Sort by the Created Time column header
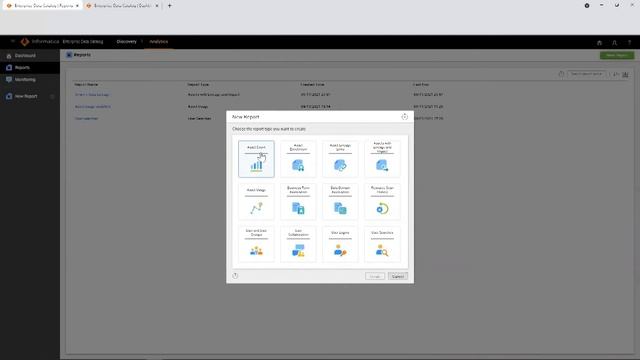This screenshot has height=360, width=640. 312,84
